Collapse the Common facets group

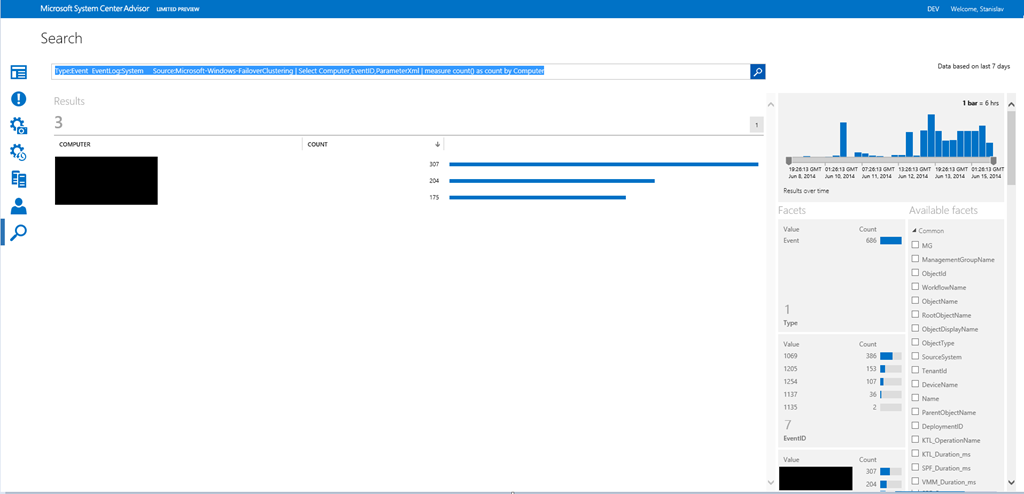coord(913,231)
